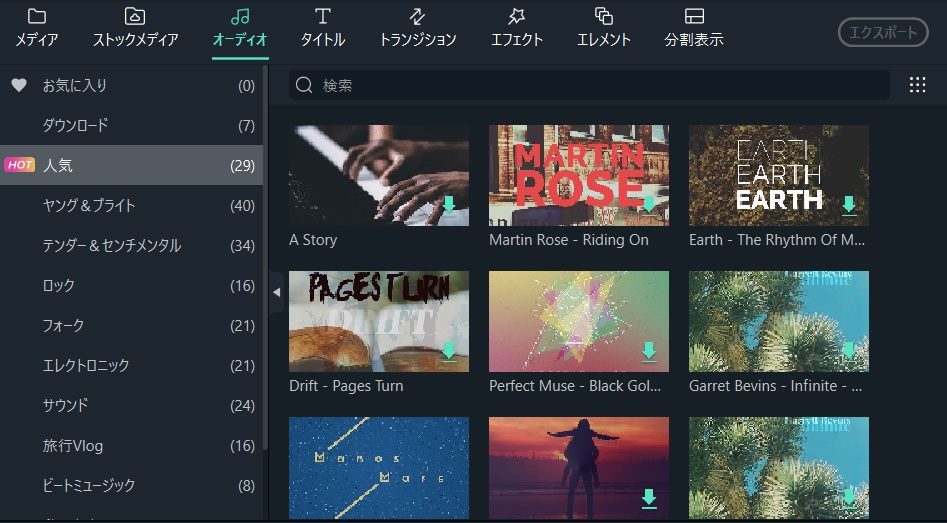Click the HOT badge icon
947x523 pixels.
(19, 165)
